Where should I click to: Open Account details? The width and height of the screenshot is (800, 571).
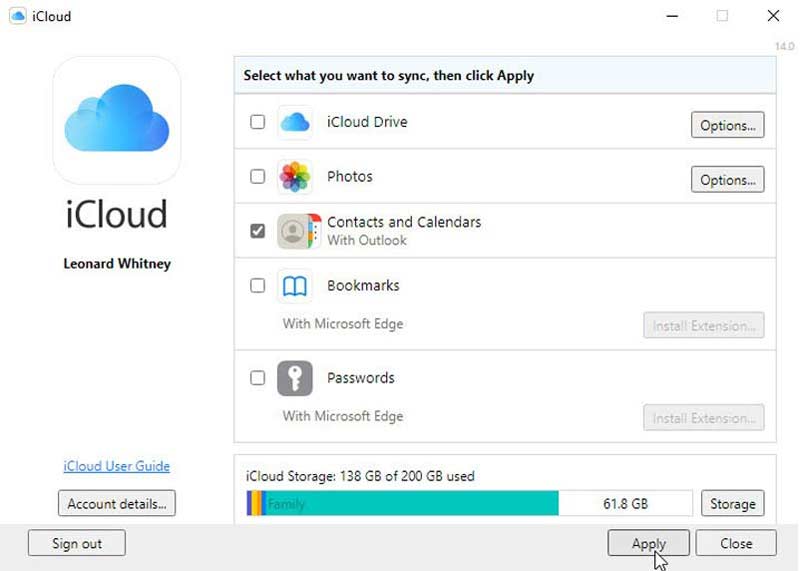coord(117,503)
